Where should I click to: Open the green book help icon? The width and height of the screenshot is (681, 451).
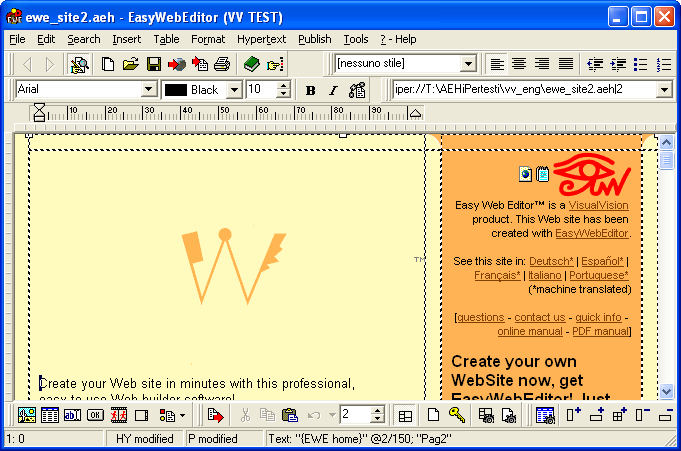(x=251, y=64)
